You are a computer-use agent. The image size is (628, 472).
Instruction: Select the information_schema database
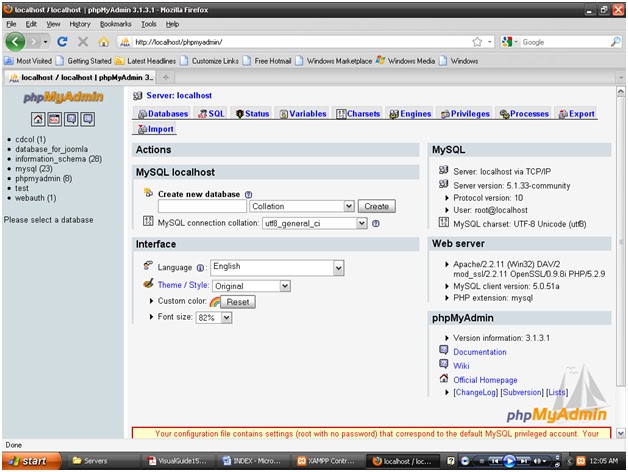pos(58,159)
